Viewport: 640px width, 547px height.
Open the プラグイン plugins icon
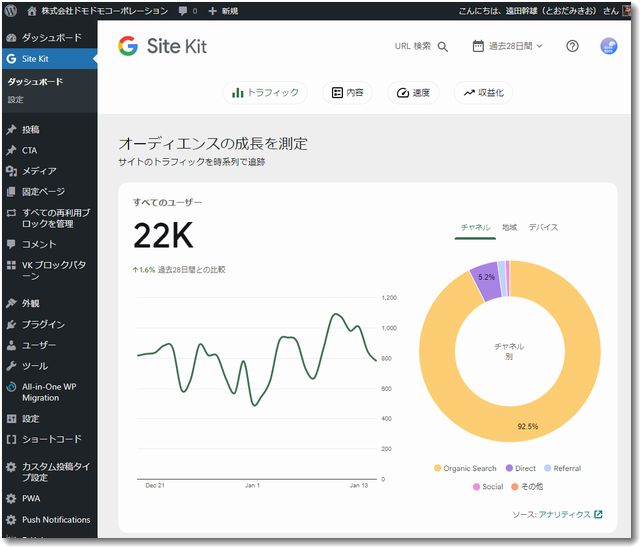[11, 325]
